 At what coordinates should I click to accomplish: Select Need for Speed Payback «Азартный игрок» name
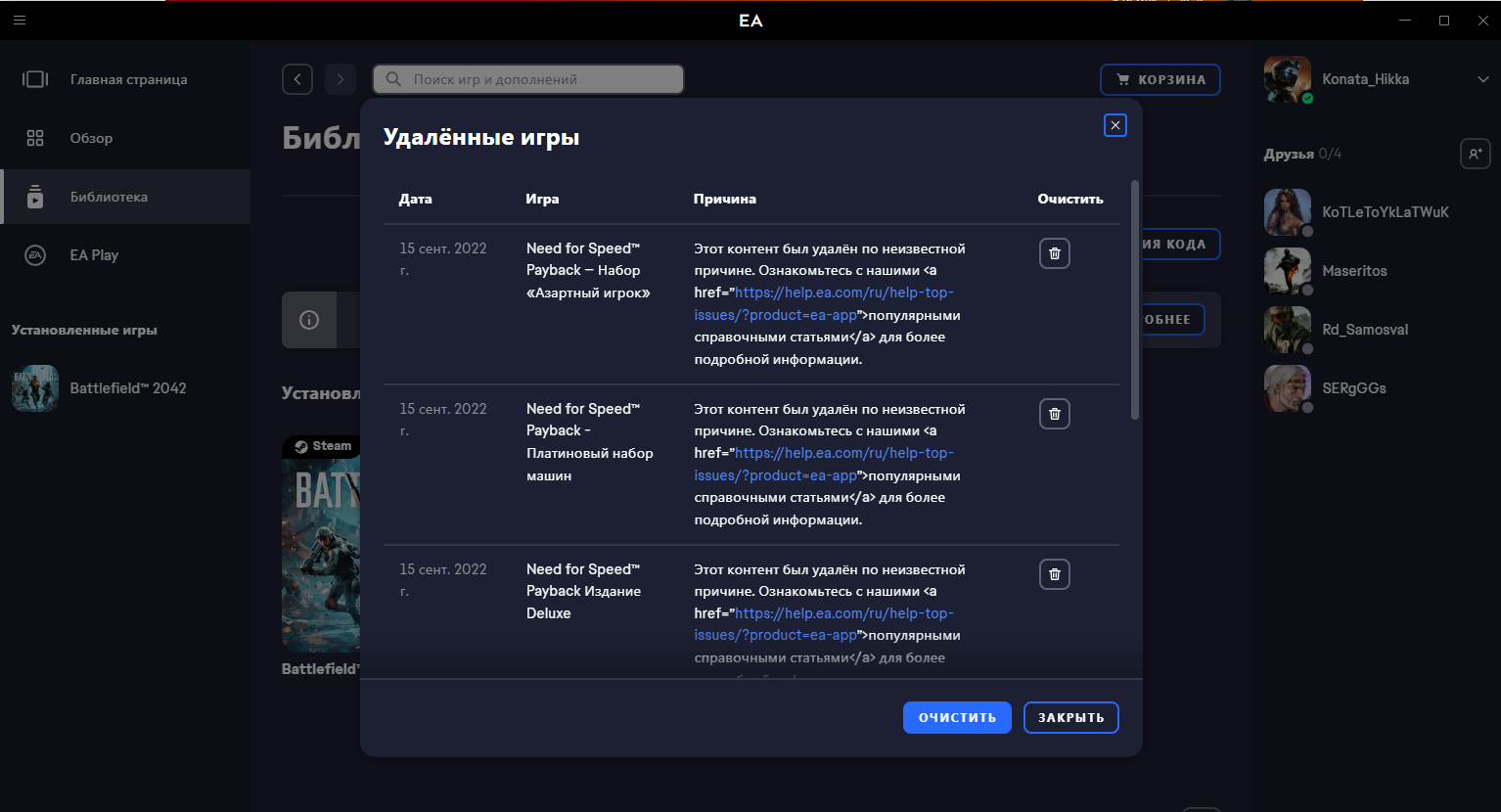click(x=588, y=270)
